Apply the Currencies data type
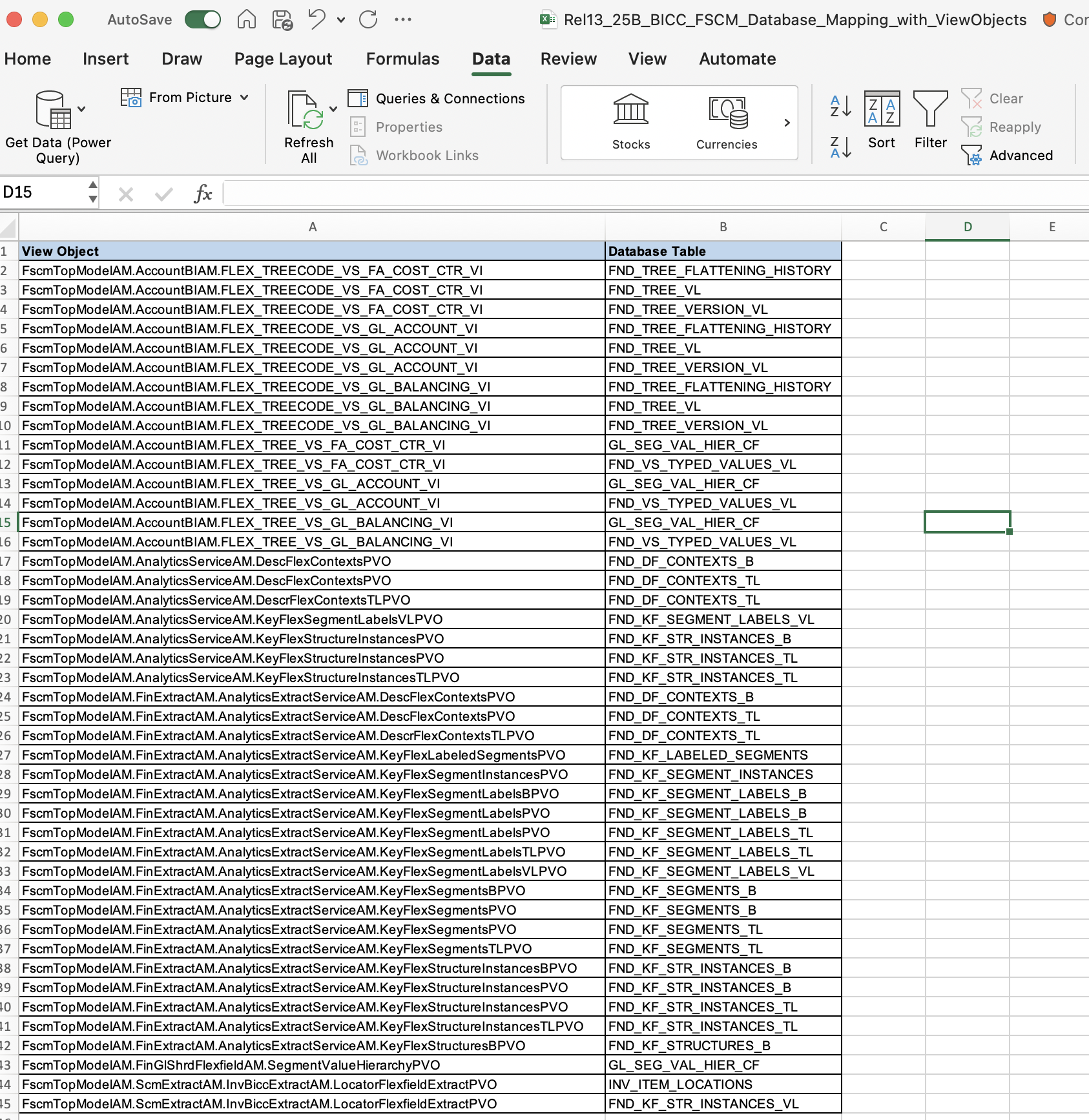This screenshot has width=1089, height=1120. click(x=726, y=123)
